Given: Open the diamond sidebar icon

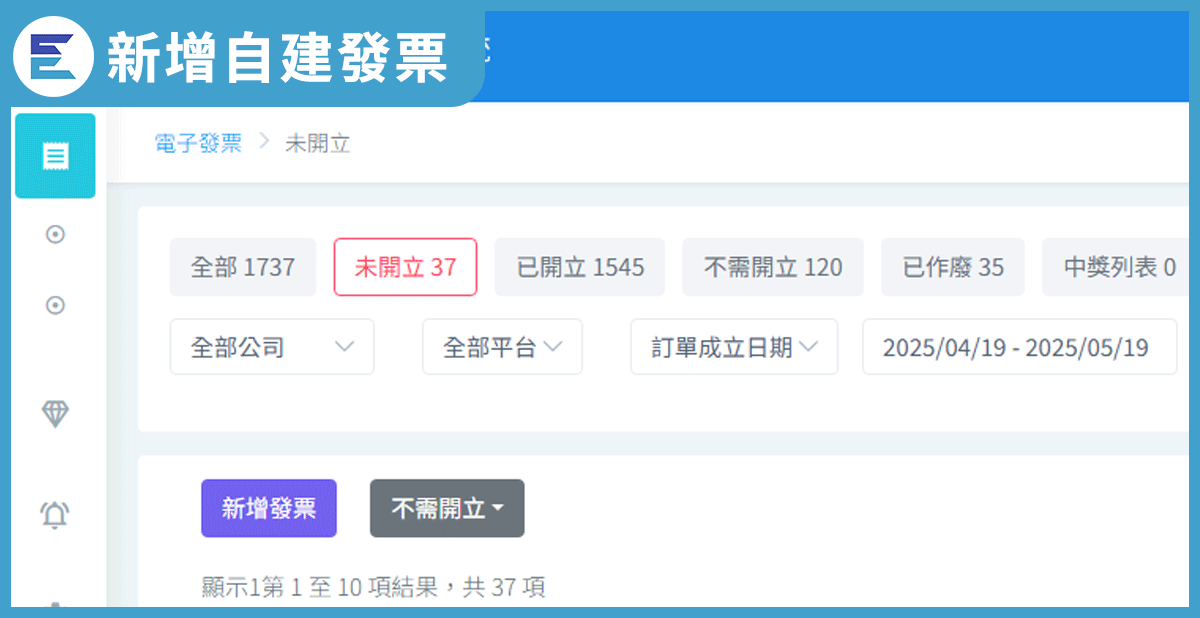Looking at the screenshot, I should pyautogui.click(x=55, y=414).
